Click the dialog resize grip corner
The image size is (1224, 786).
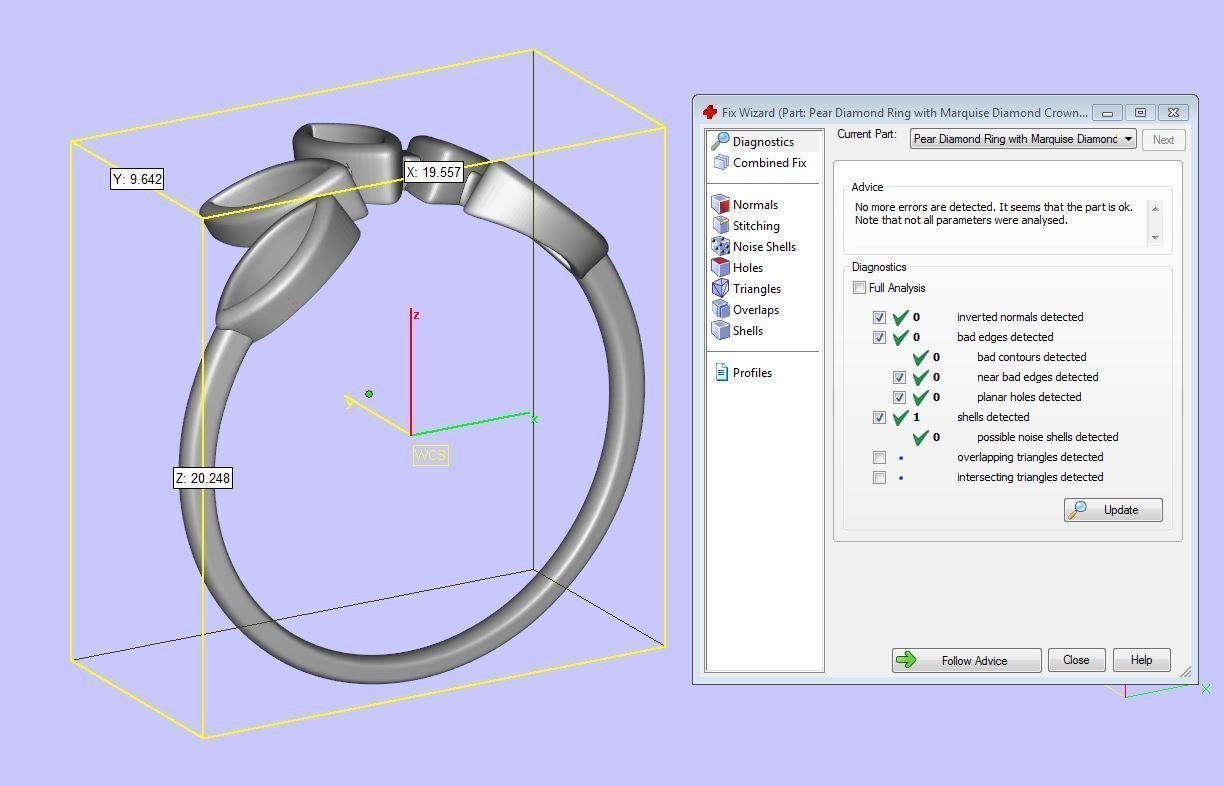[1188, 674]
